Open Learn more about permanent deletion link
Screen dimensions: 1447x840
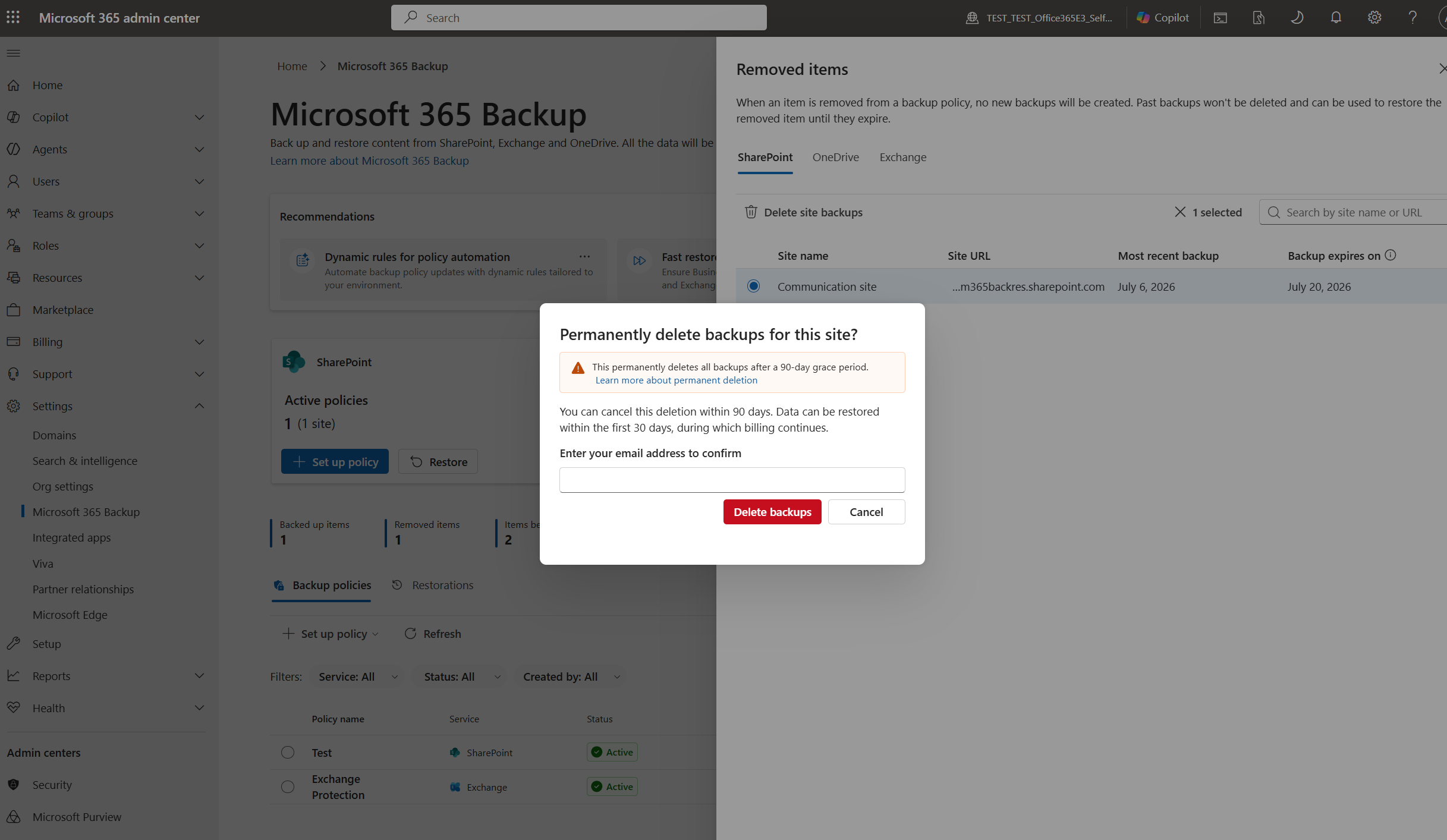[677, 380]
